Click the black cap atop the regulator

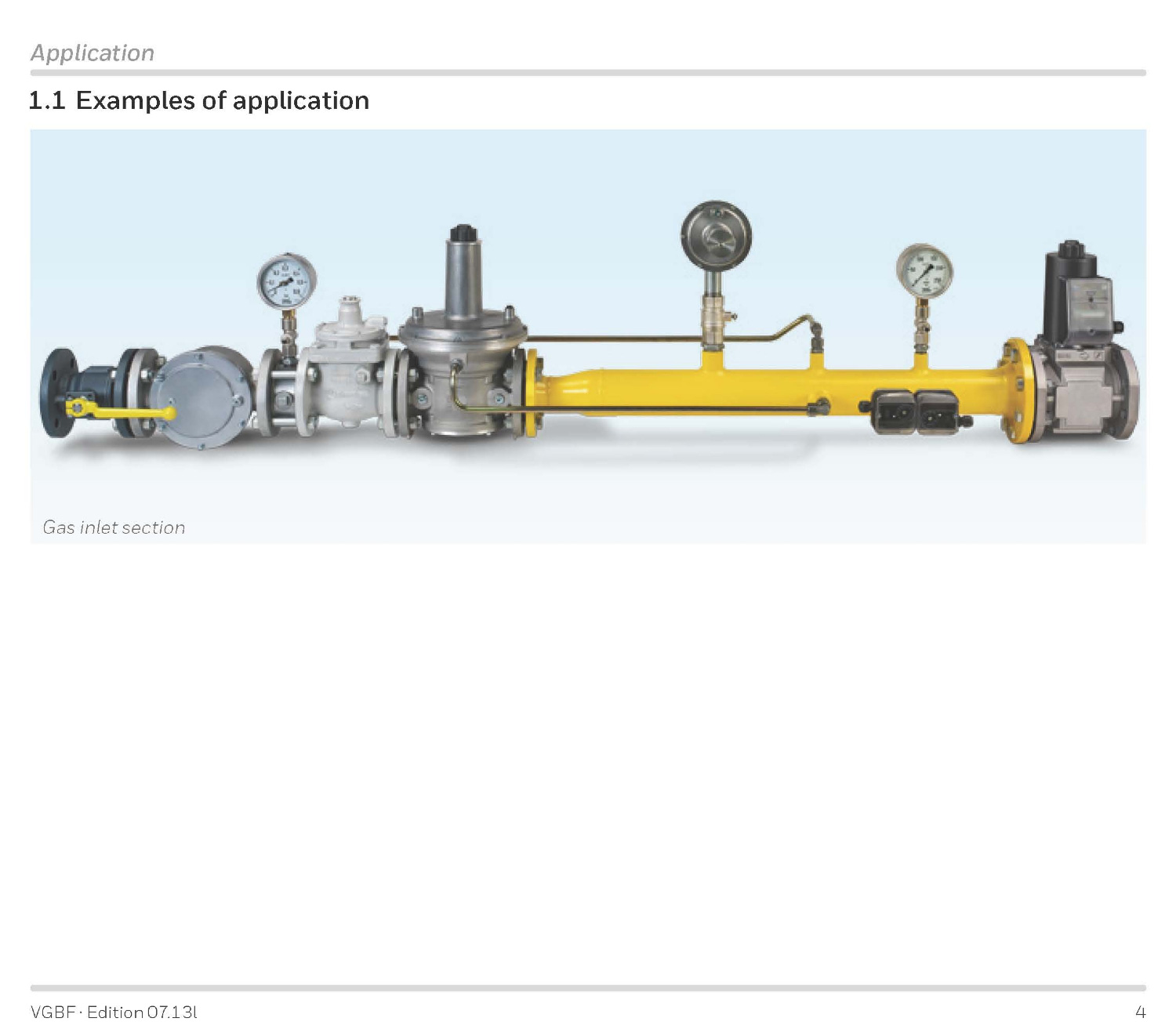click(x=463, y=232)
